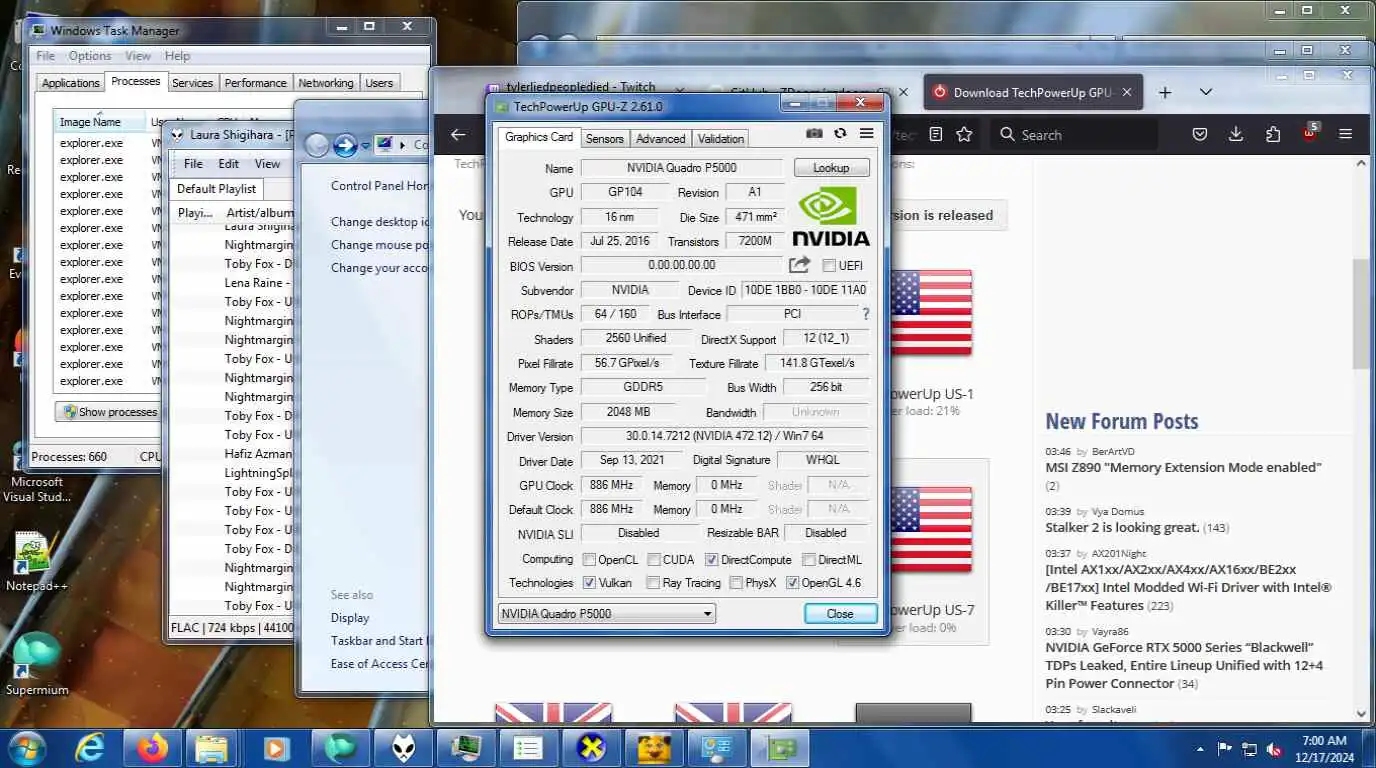
Task: Toggle the Ray Tracing checkbox
Action: tap(653, 583)
